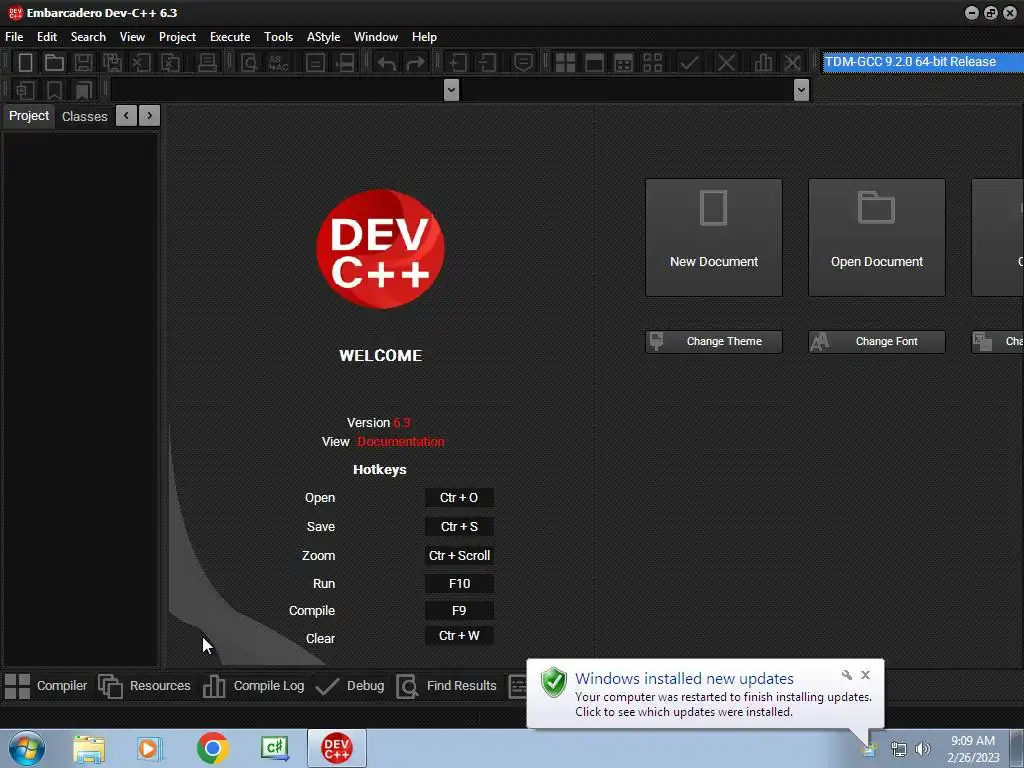The width and height of the screenshot is (1024, 768).
Task: Open the Execute menu
Action: tap(230, 37)
